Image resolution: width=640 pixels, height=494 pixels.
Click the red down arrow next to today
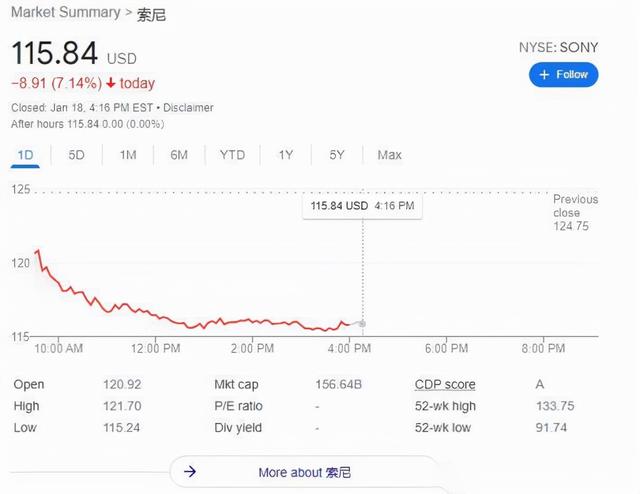click(x=111, y=83)
